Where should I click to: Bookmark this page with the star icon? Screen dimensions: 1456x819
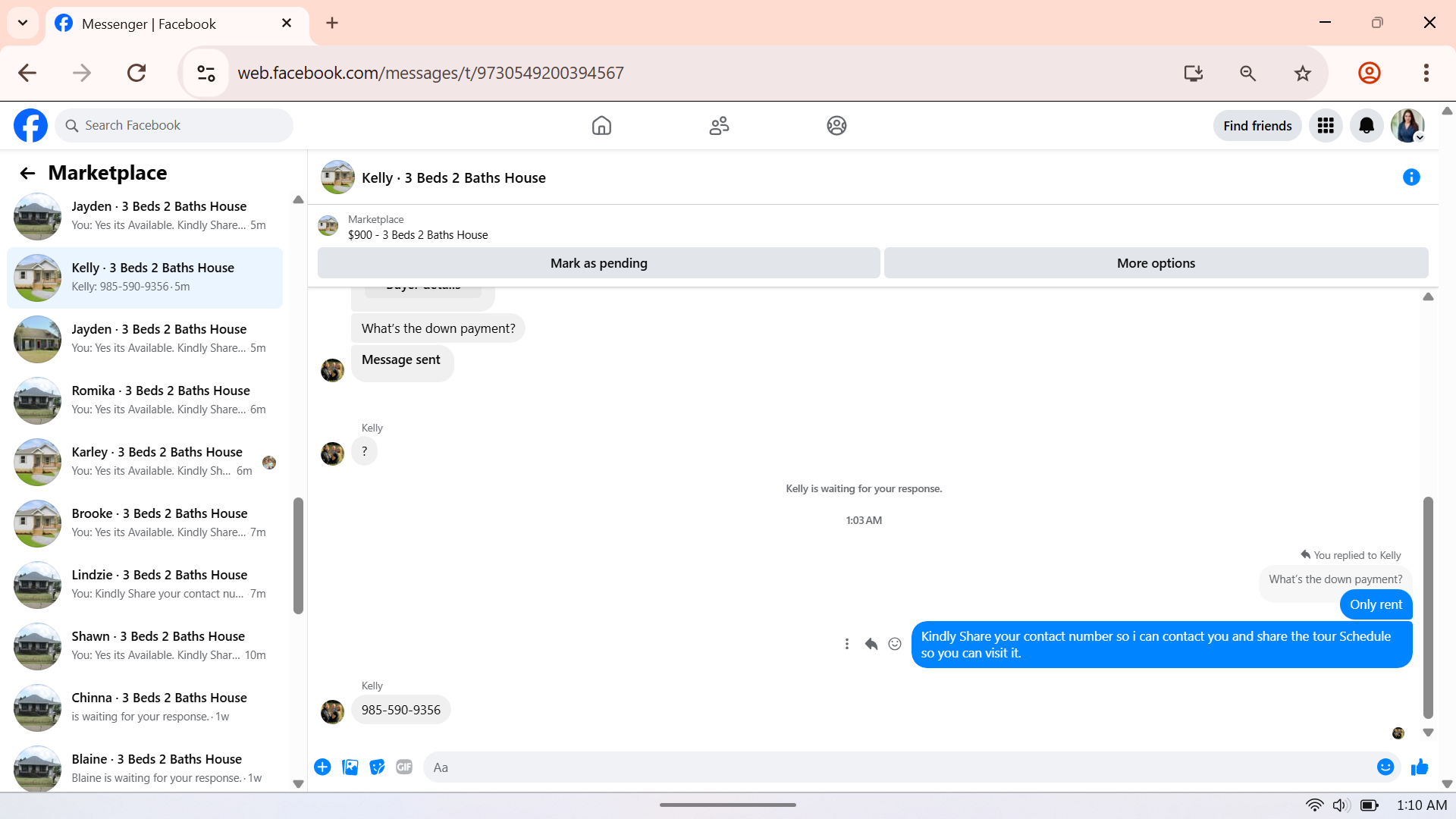1303,73
